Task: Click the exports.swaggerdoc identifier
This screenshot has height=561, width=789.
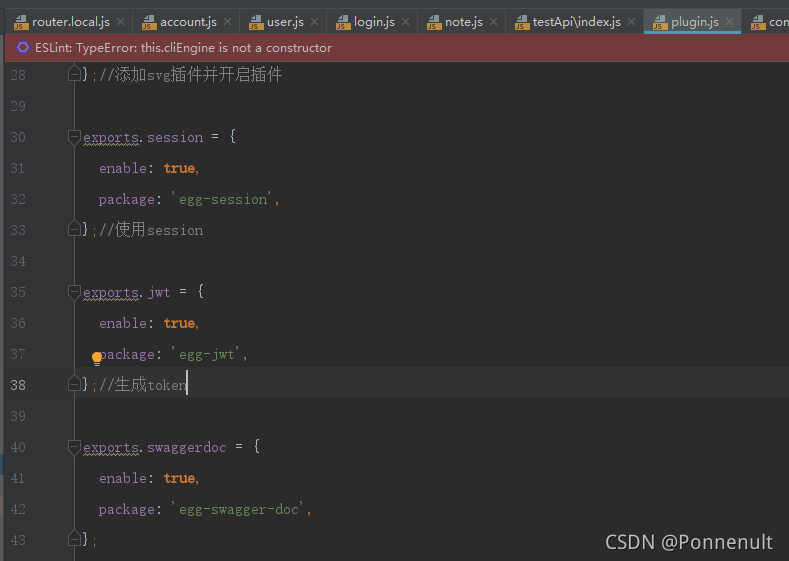Action: point(155,447)
